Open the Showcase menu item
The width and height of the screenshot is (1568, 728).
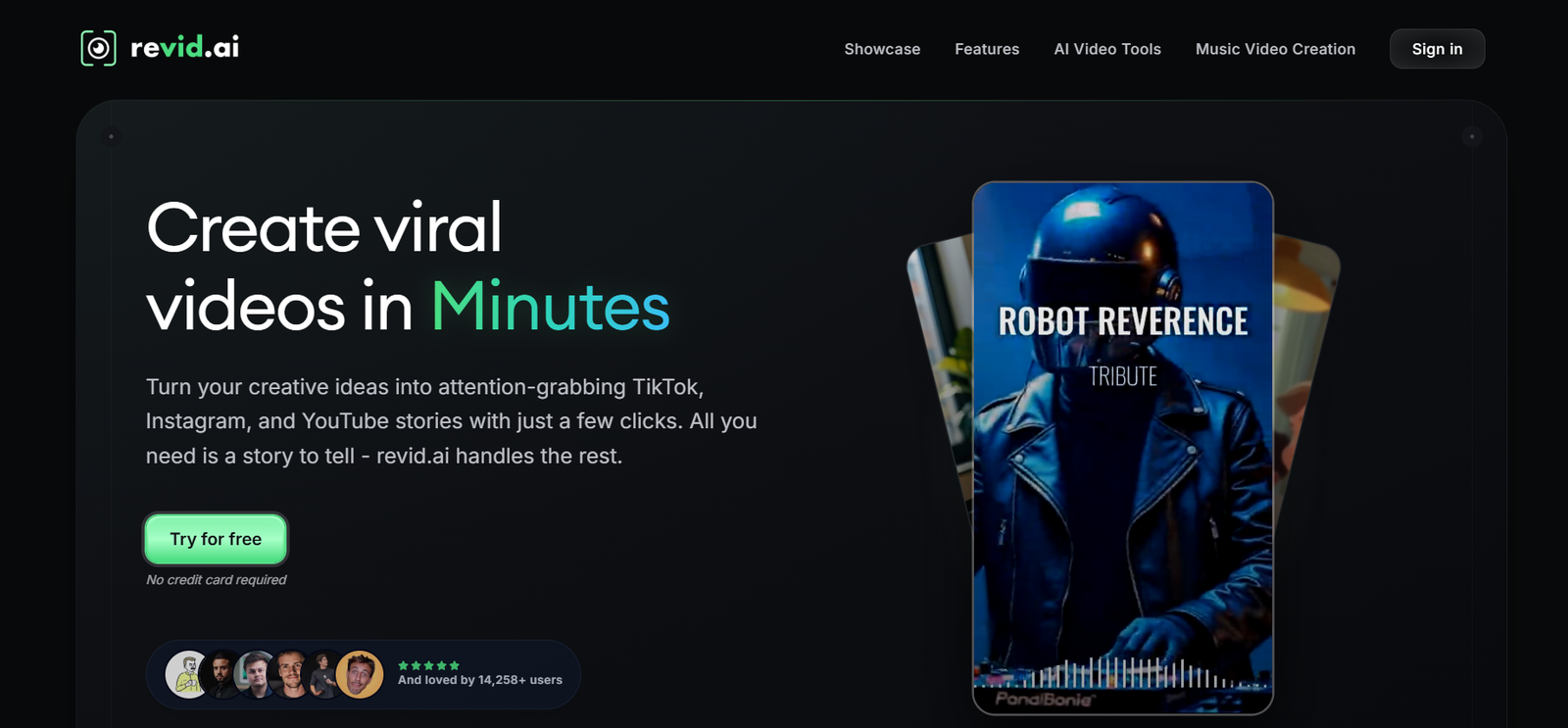tap(882, 49)
